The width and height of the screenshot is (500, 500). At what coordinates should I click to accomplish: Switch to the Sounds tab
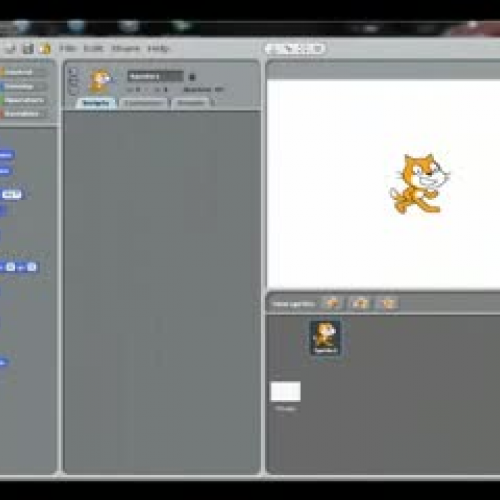click(x=190, y=103)
